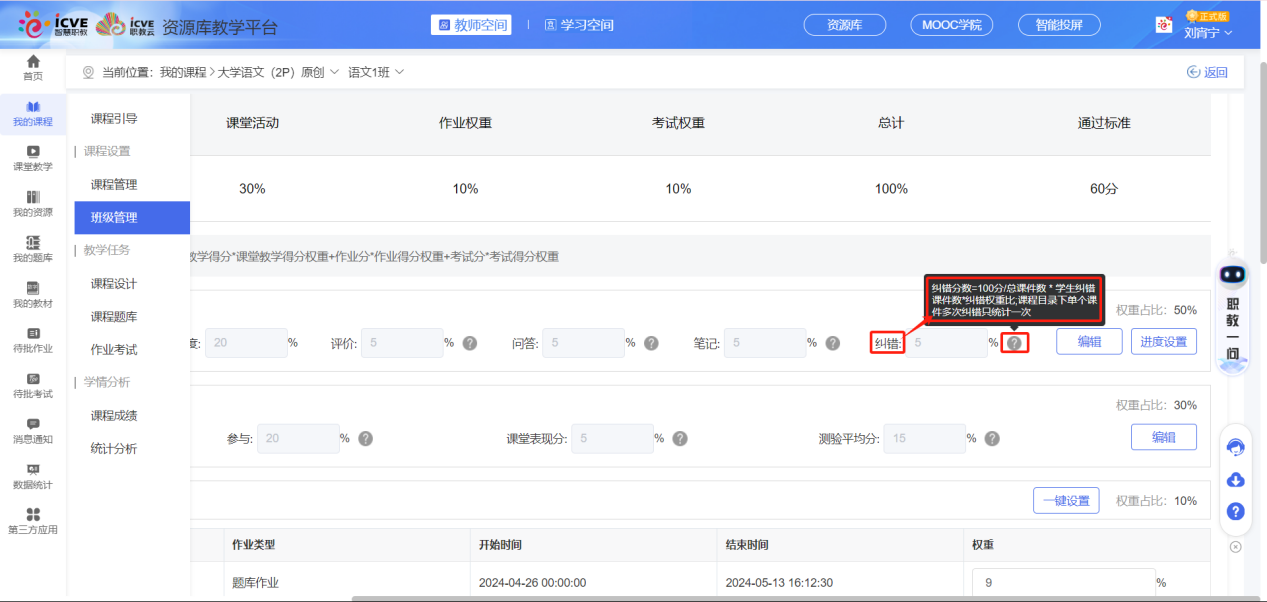1267x602 pixels.
Task: Click the 进度设置 button
Action: click(x=1163, y=341)
